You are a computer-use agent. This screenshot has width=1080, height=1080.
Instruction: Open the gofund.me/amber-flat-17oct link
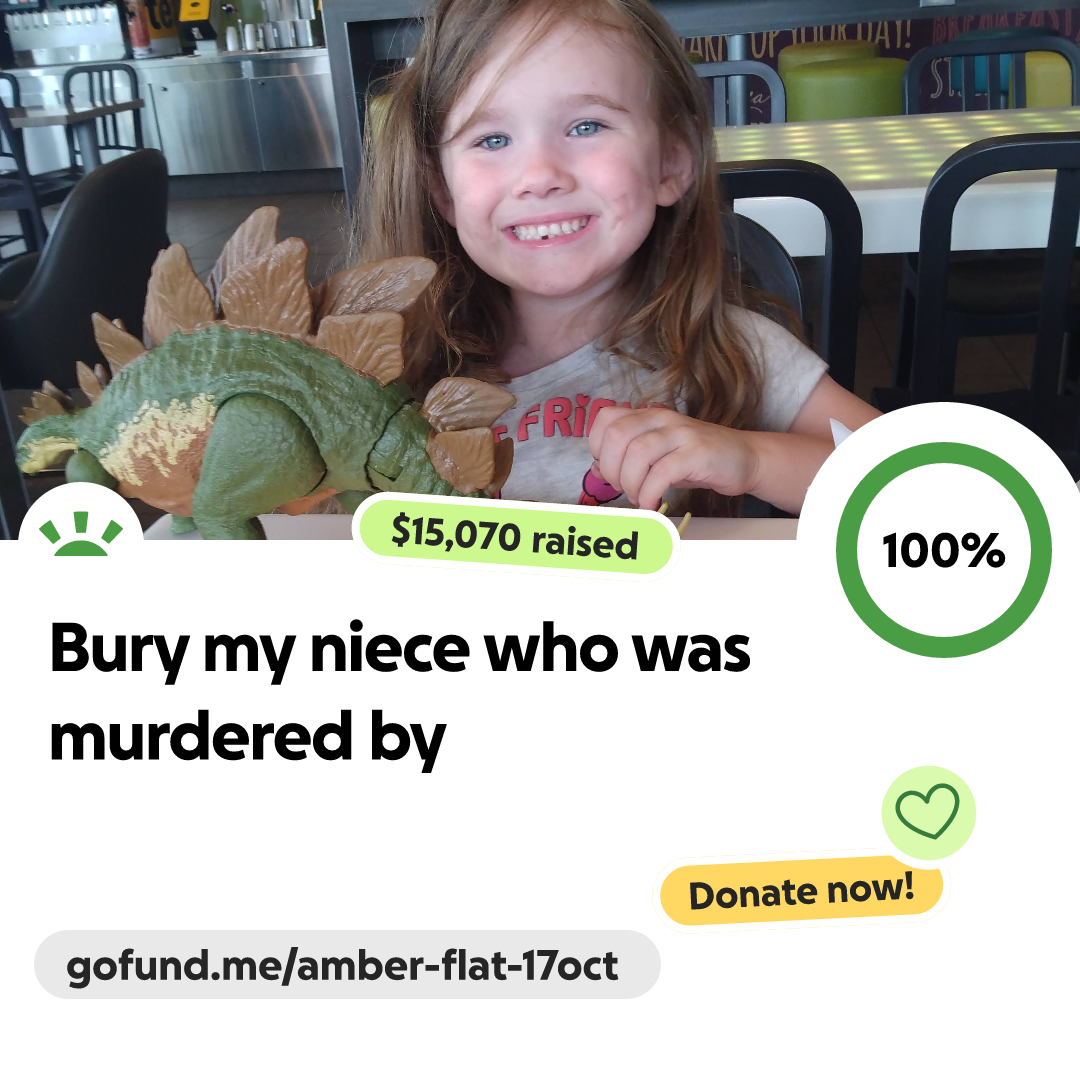click(x=342, y=966)
